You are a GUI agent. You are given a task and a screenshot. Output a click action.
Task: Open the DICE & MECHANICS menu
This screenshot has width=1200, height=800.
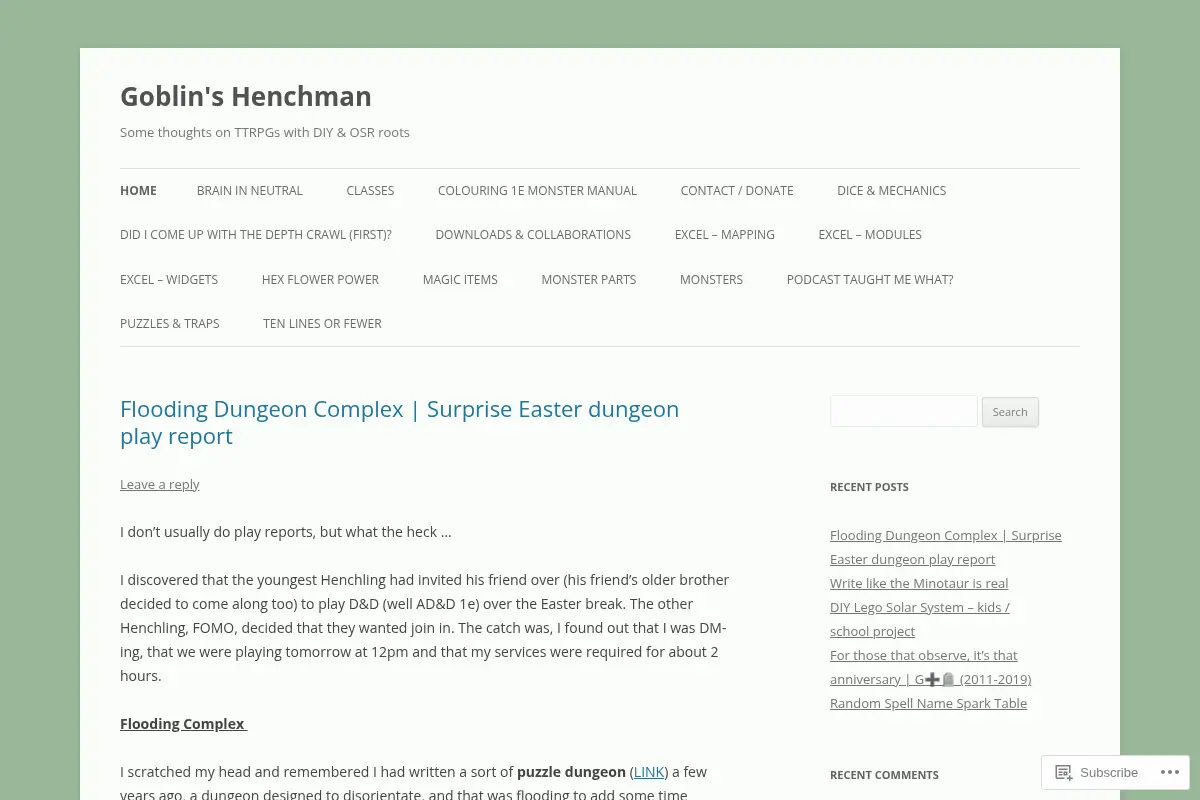pos(891,191)
